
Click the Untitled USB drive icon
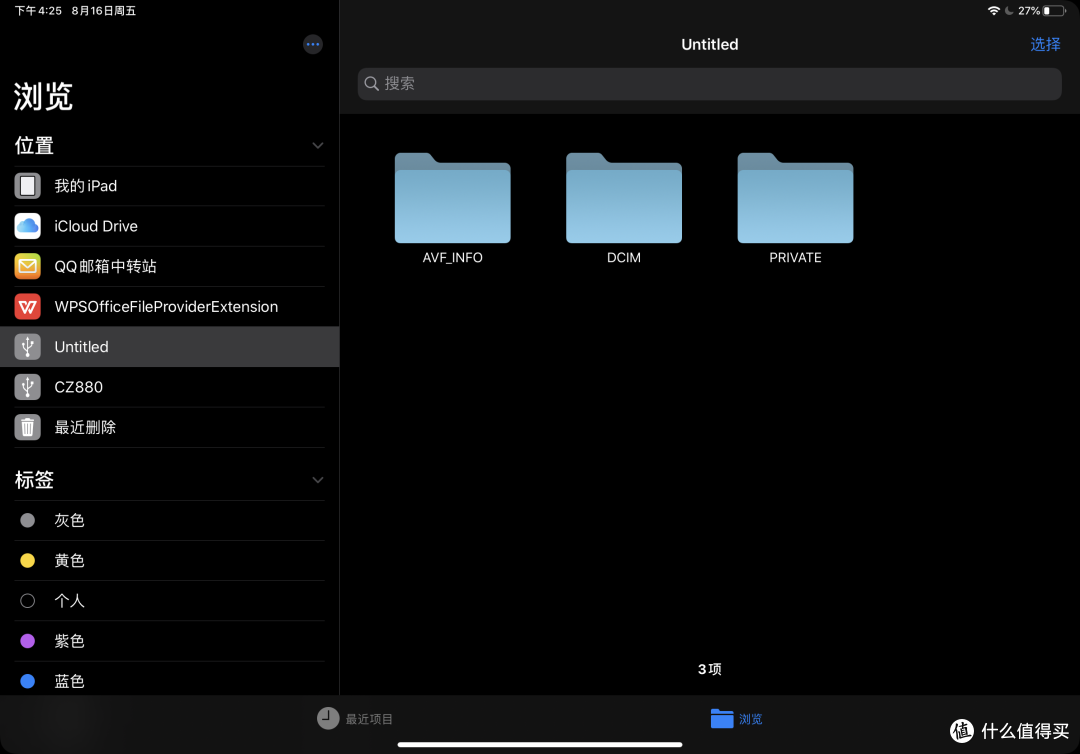click(28, 346)
